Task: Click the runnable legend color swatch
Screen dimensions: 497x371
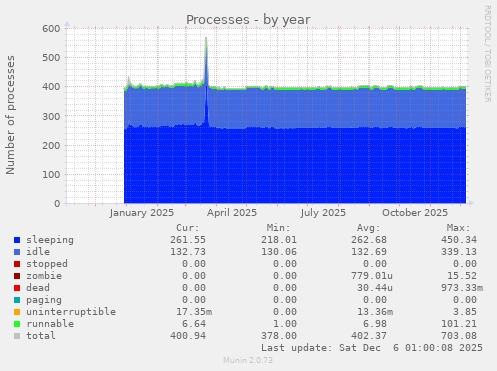Action: pos(17,324)
